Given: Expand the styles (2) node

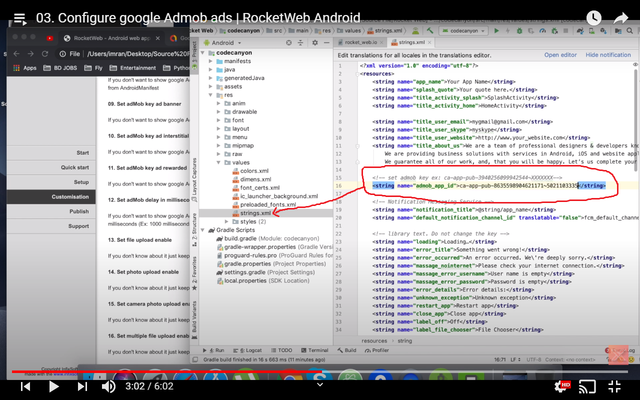Looking at the screenshot, I should click(x=227, y=222).
